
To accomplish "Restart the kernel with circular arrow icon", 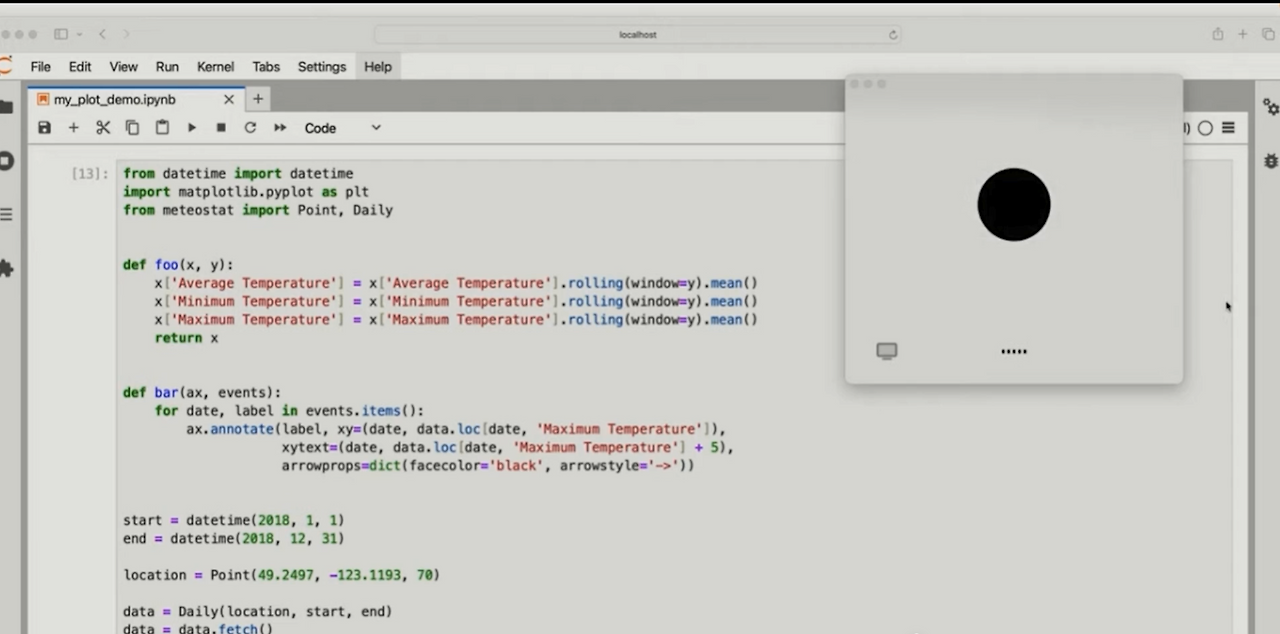I will click(250, 128).
